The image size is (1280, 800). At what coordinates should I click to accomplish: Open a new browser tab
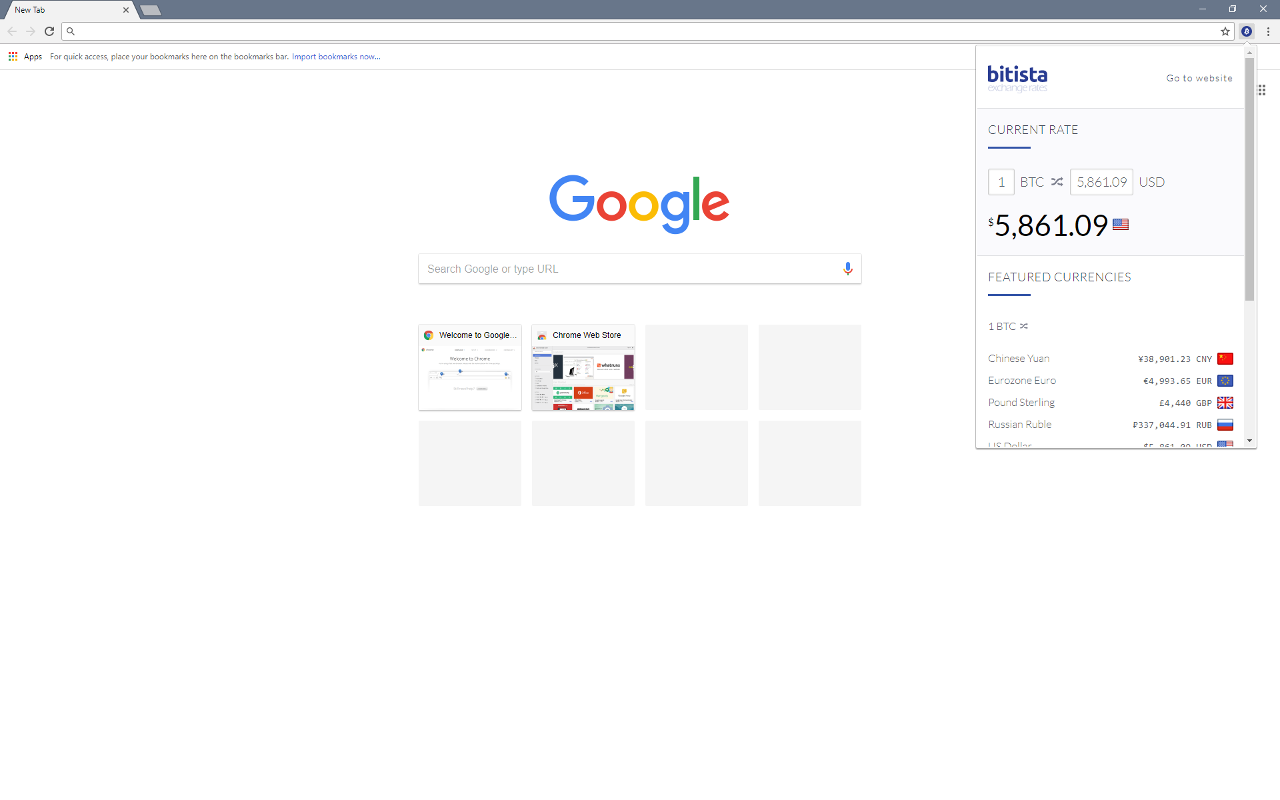pos(151,10)
